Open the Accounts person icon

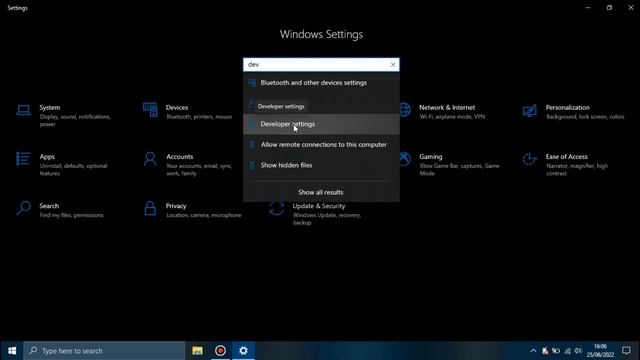click(150, 159)
